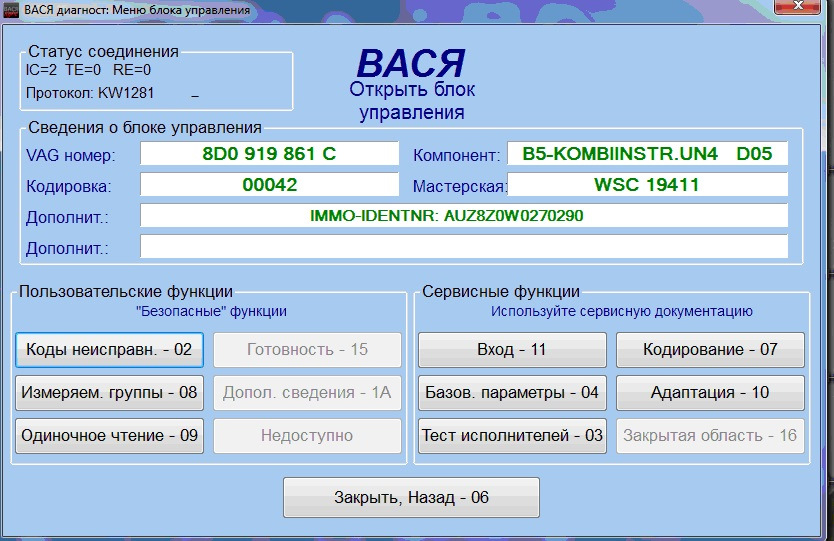Click the Мастерская field WSC 19411

pyautogui.click(x=647, y=185)
